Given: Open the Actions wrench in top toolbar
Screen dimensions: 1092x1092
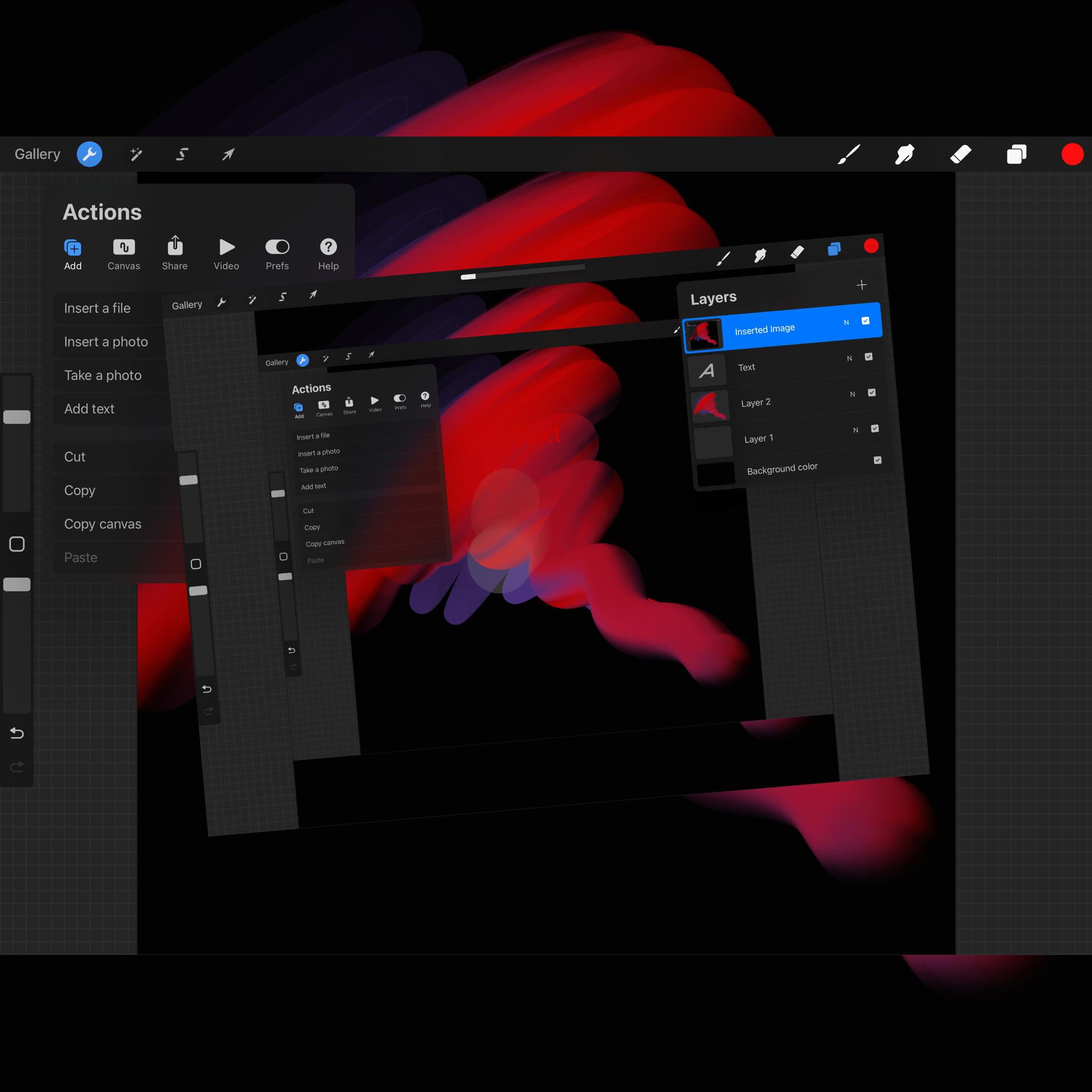Looking at the screenshot, I should click(89, 154).
